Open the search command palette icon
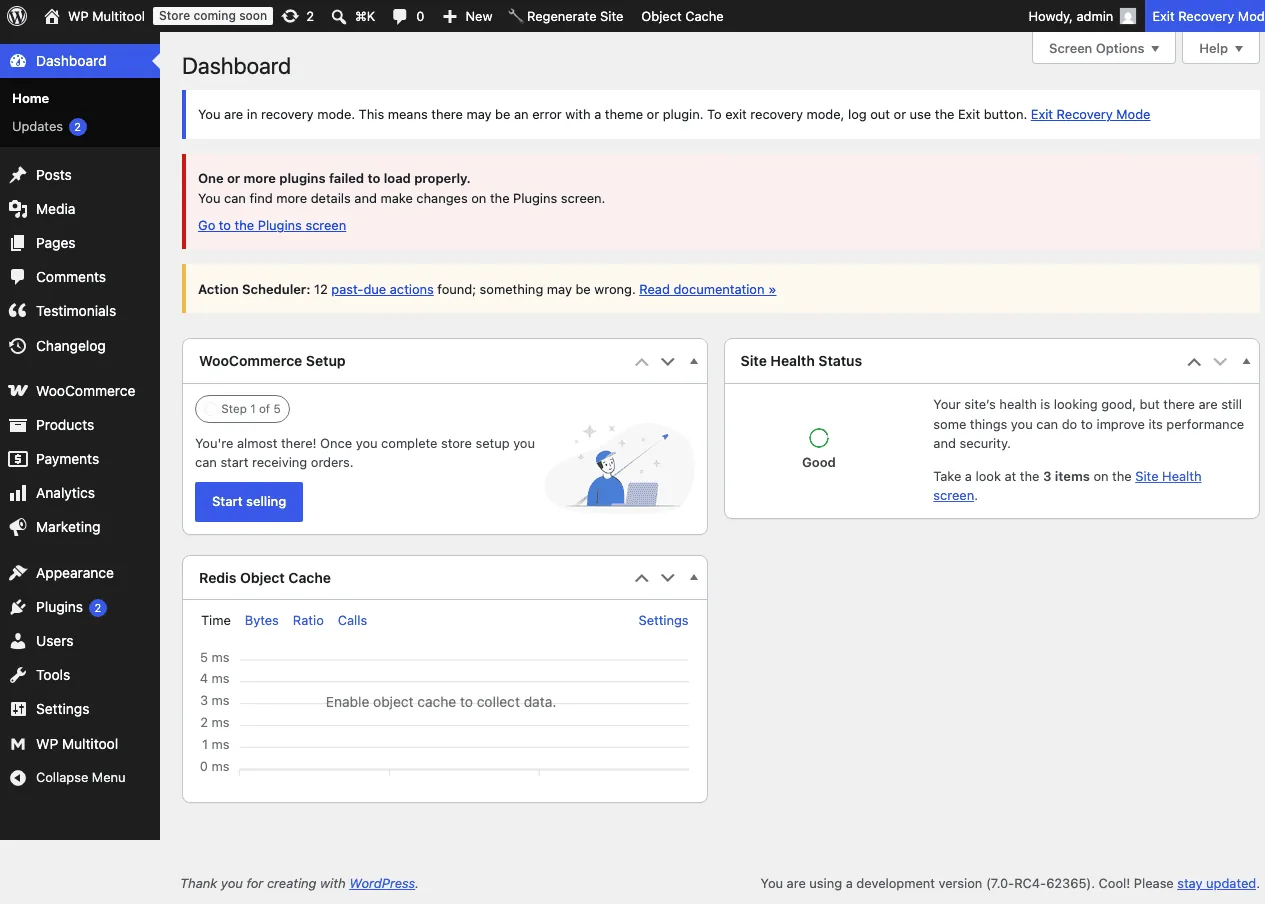This screenshot has width=1265, height=904. tap(339, 16)
